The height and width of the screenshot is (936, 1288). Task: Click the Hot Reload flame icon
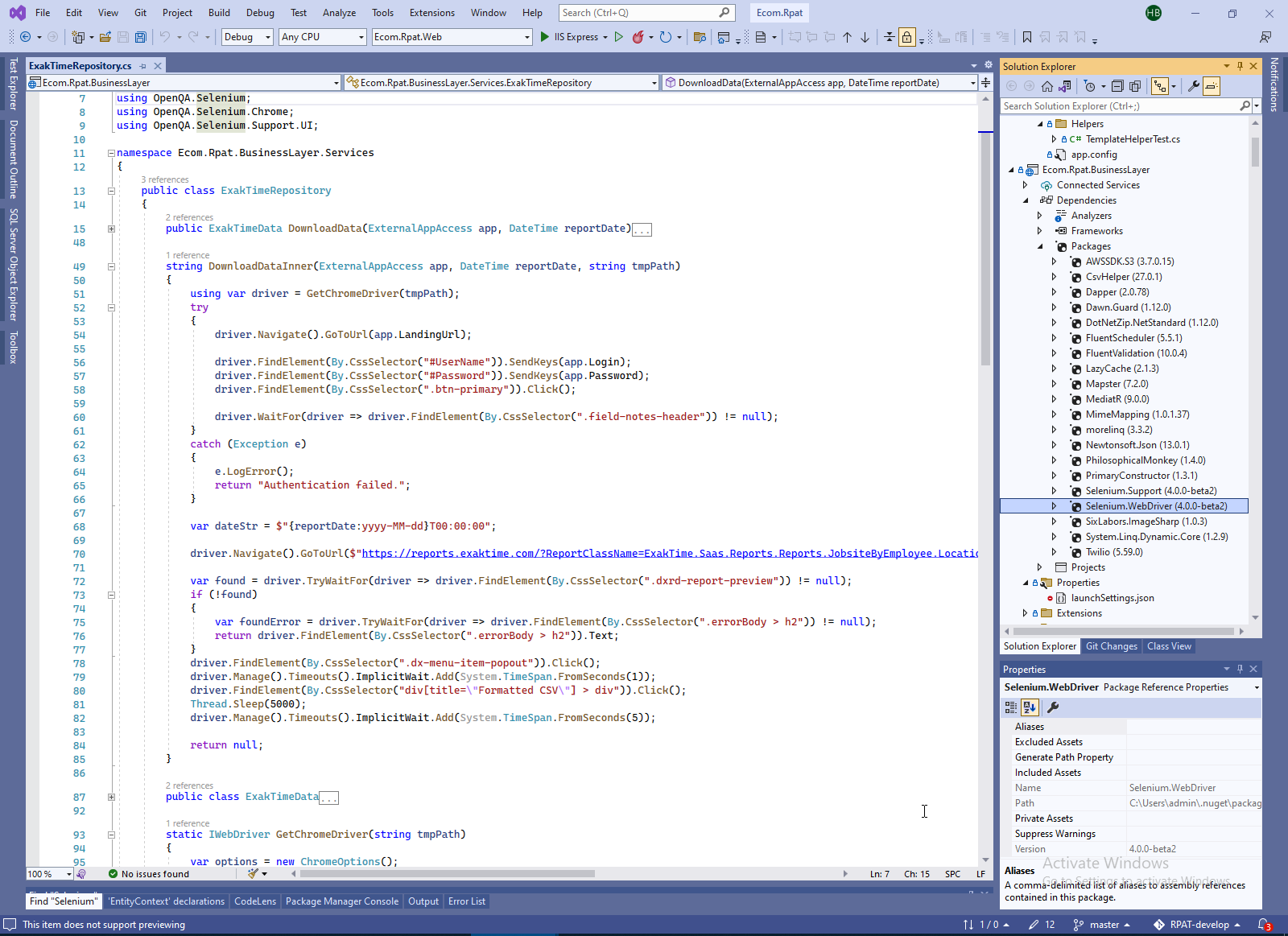pos(638,37)
